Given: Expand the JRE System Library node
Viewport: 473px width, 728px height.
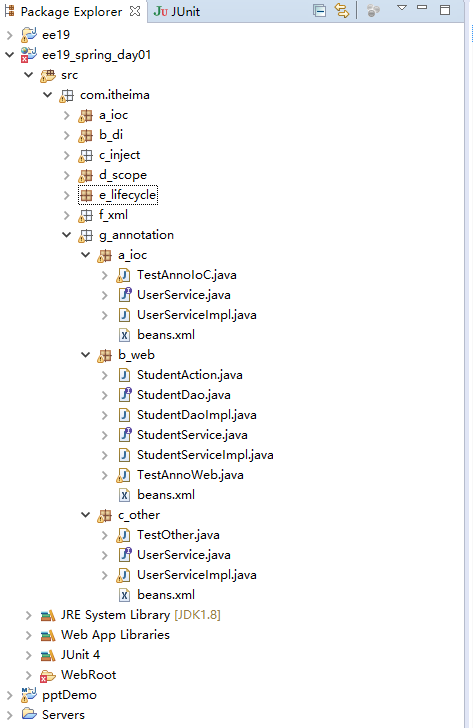Looking at the screenshot, I should (28, 615).
